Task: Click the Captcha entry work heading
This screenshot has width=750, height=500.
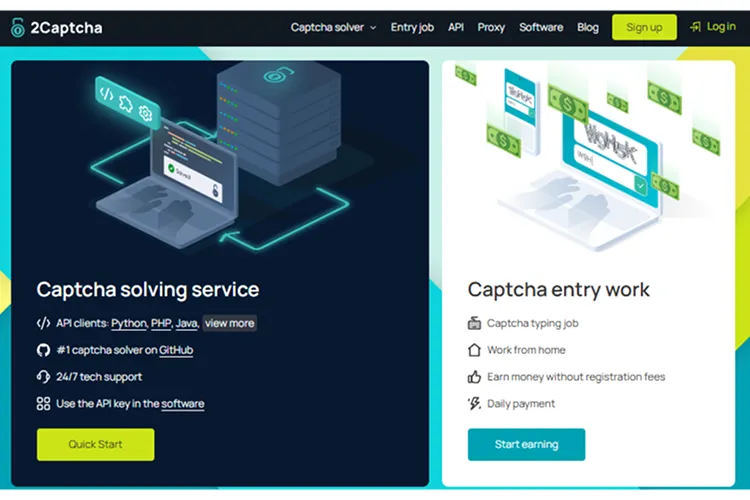Action: click(x=559, y=289)
